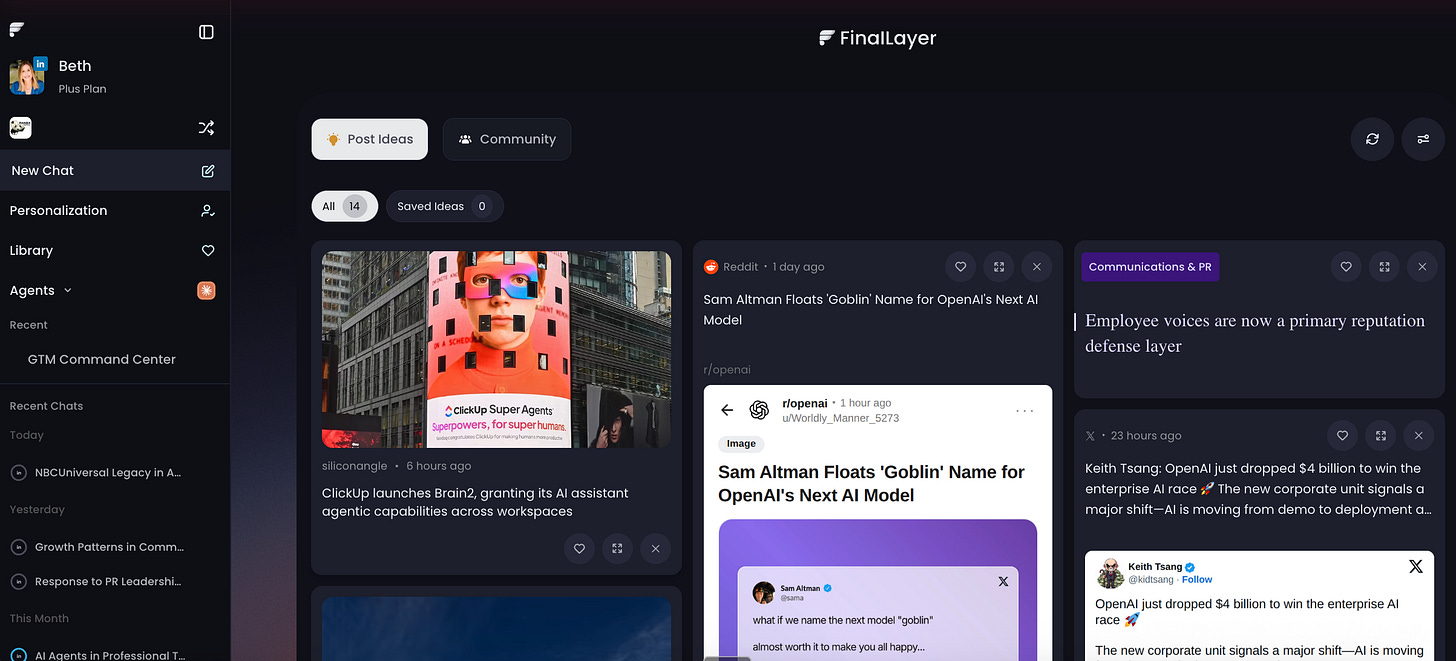The image size is (1456, 661).
Task: Click the FinalLayer logo in sidebar corner
Action: point(17,30)
